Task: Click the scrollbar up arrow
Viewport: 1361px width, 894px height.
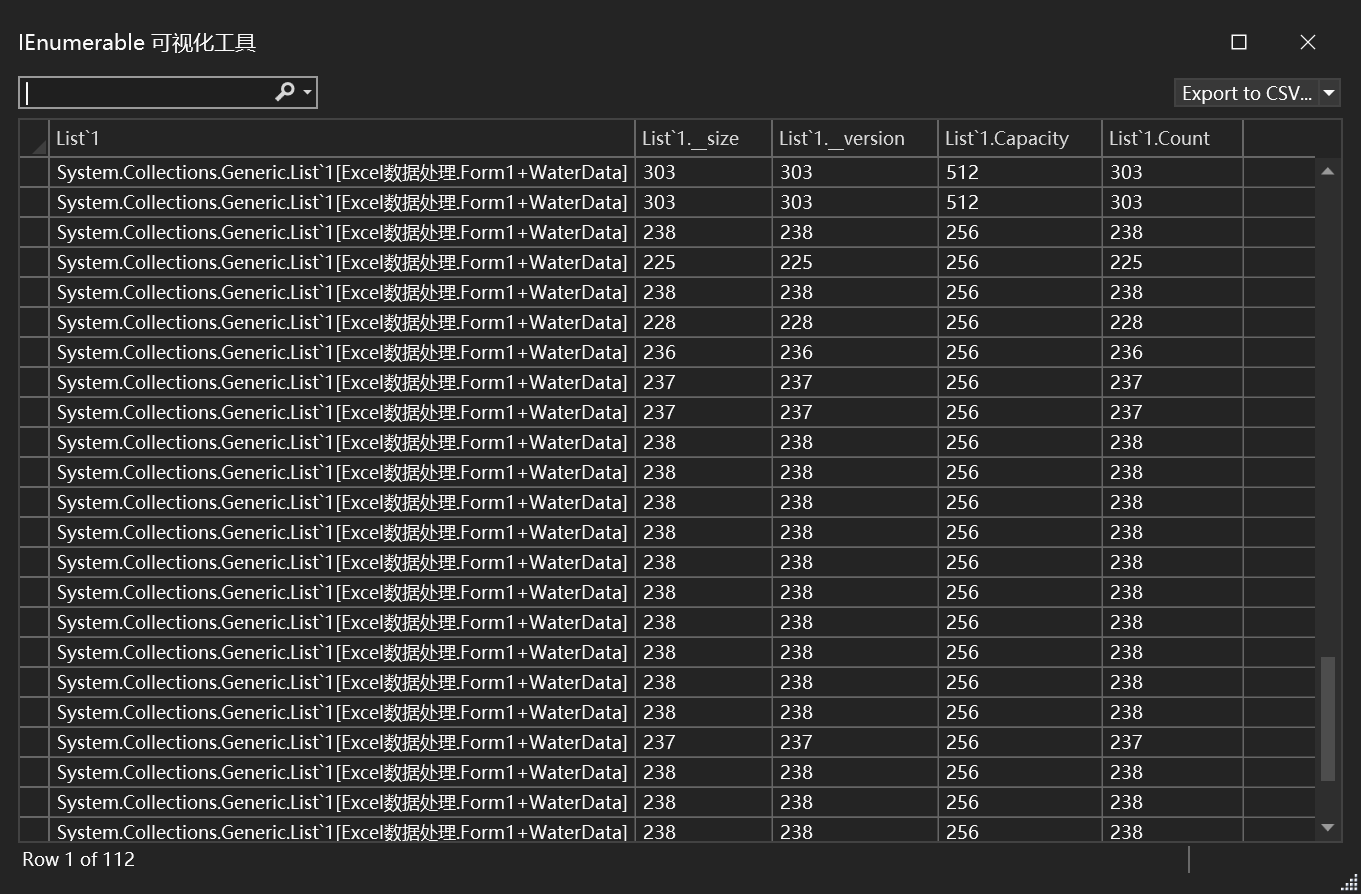Action: pos(1328,171)
